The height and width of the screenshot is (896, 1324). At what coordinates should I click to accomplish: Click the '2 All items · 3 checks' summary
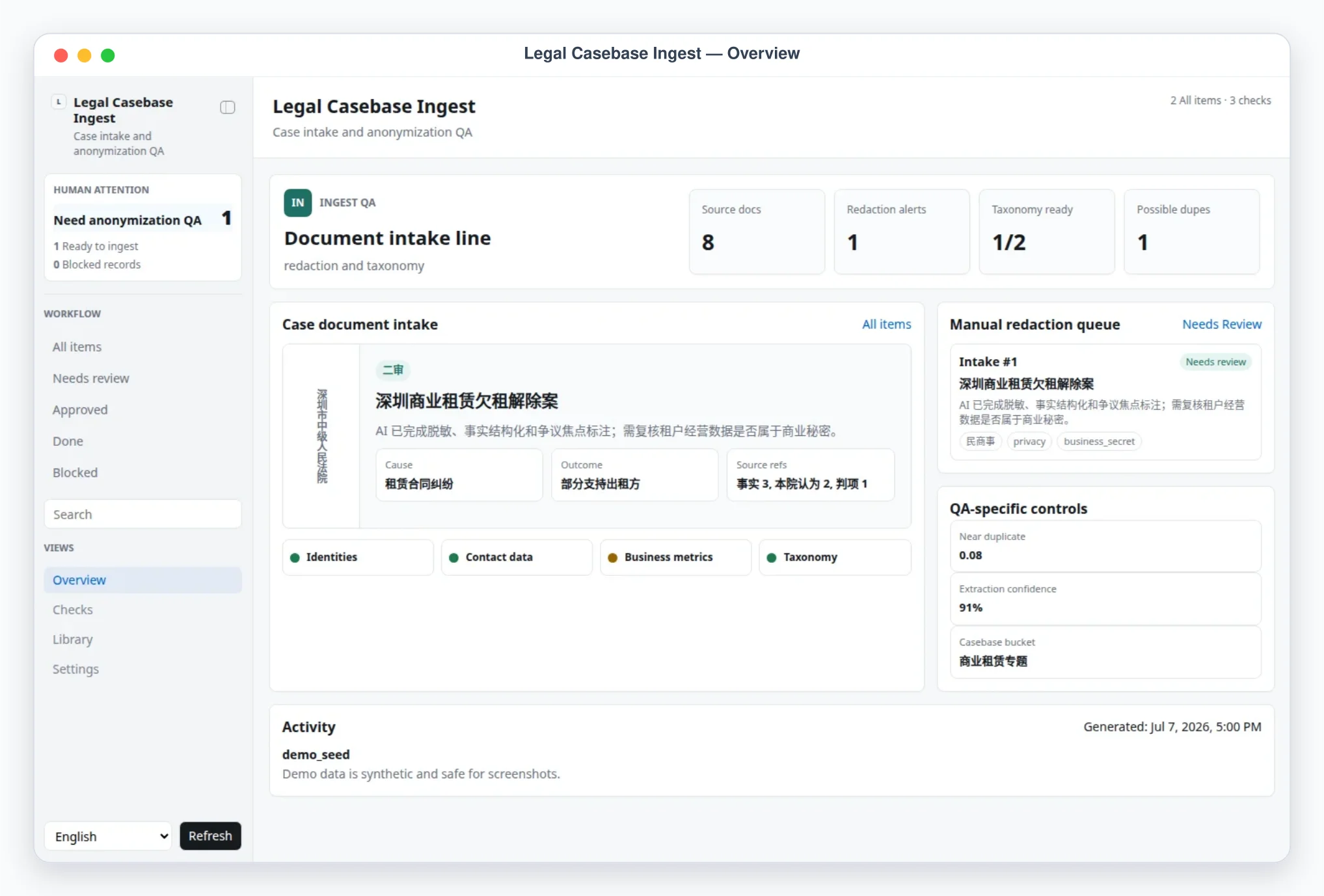tap(1221, 100)
